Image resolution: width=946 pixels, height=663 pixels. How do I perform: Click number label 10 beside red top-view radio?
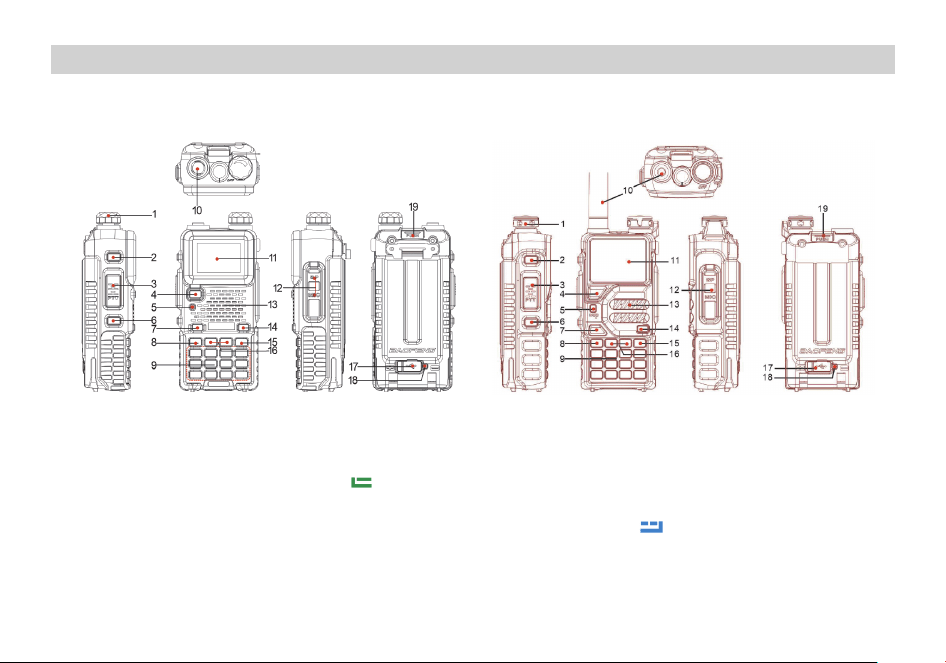(627, 190)
